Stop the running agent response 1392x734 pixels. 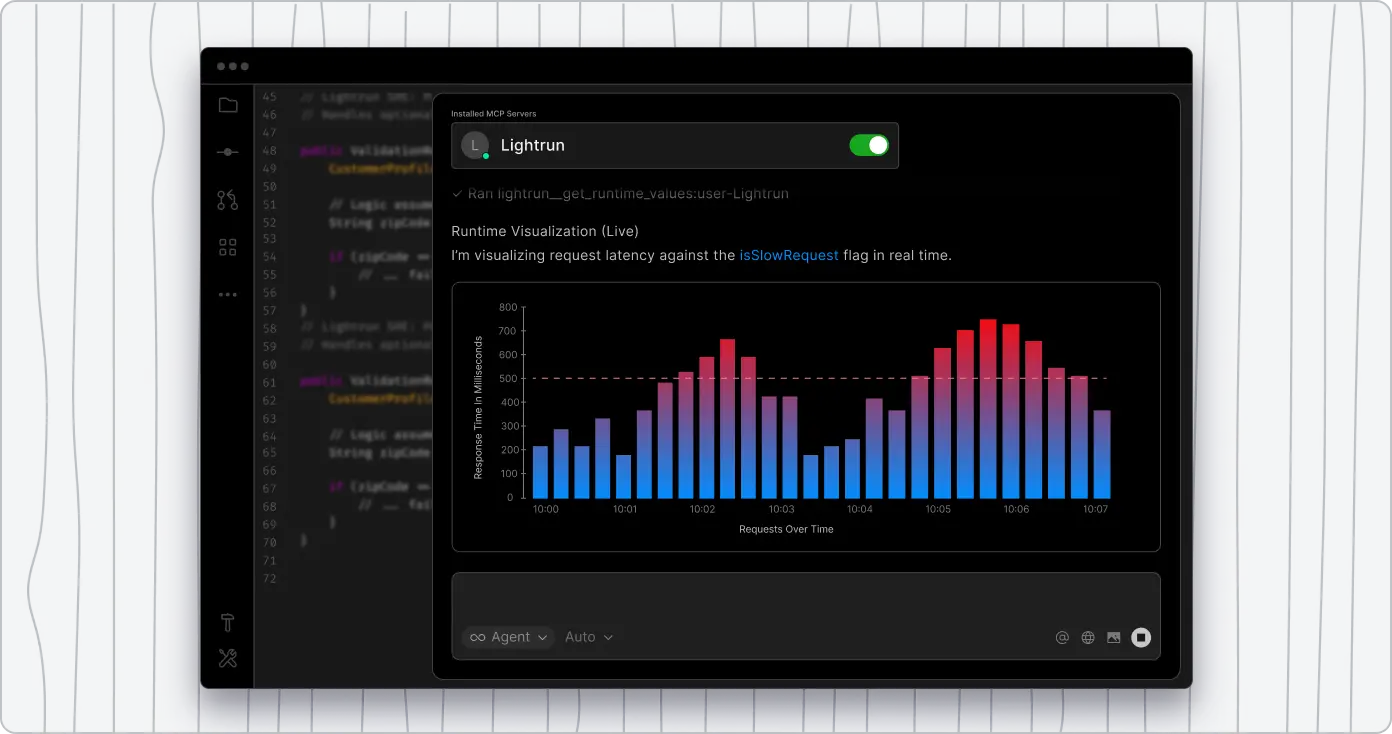[x=1141, y=637]
